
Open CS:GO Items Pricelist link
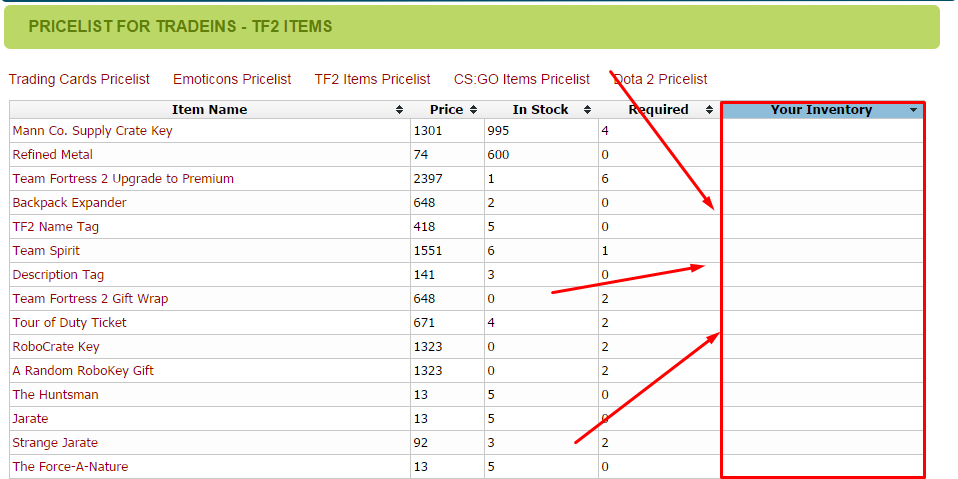pyautogui.click(x=522, y=79)
